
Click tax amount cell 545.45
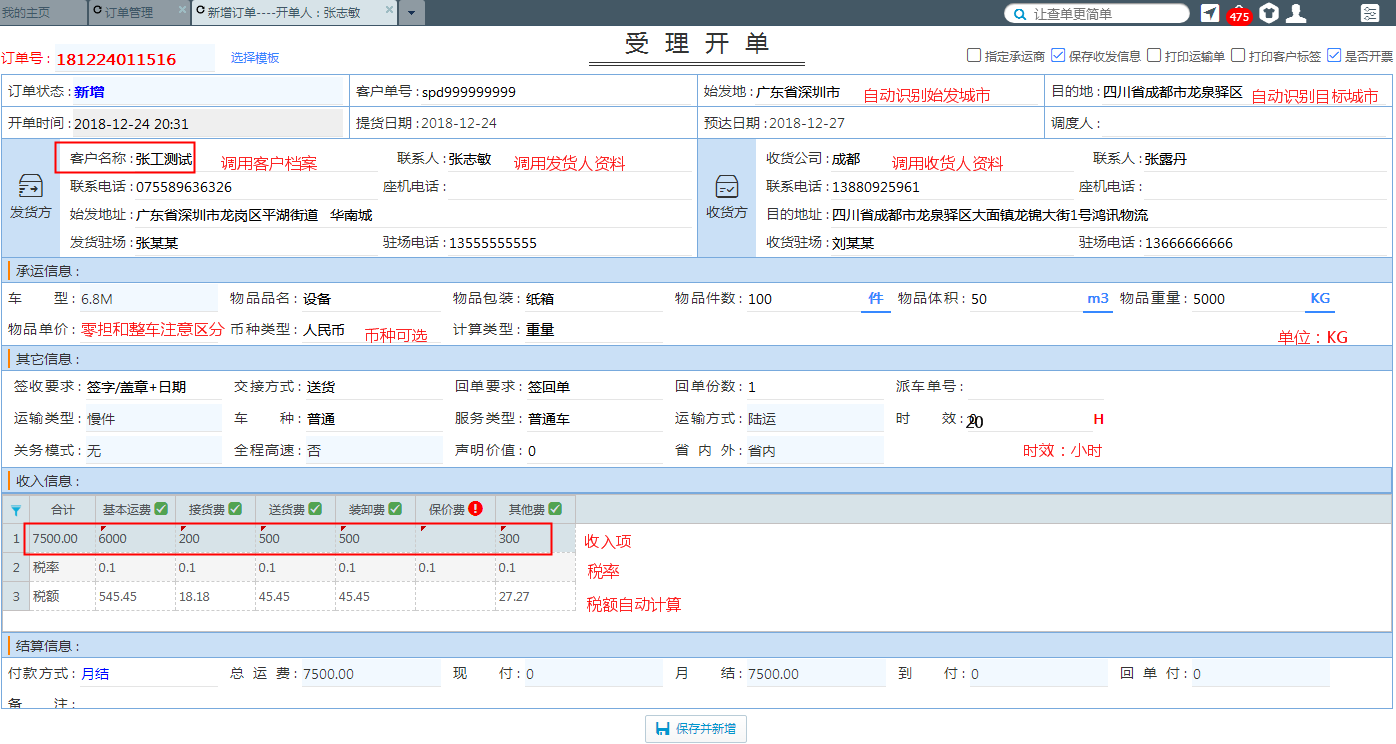coord(135,596)
